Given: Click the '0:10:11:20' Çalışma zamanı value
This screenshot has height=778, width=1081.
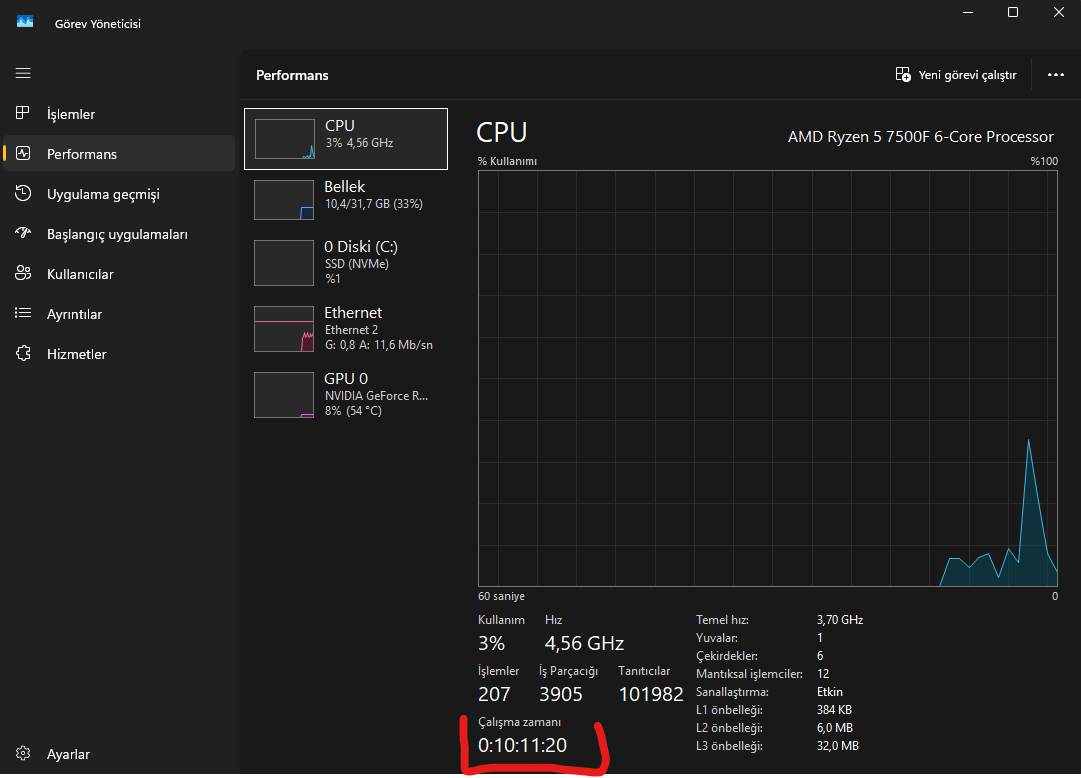Looking at the screenshot, I should pos(522,745).
